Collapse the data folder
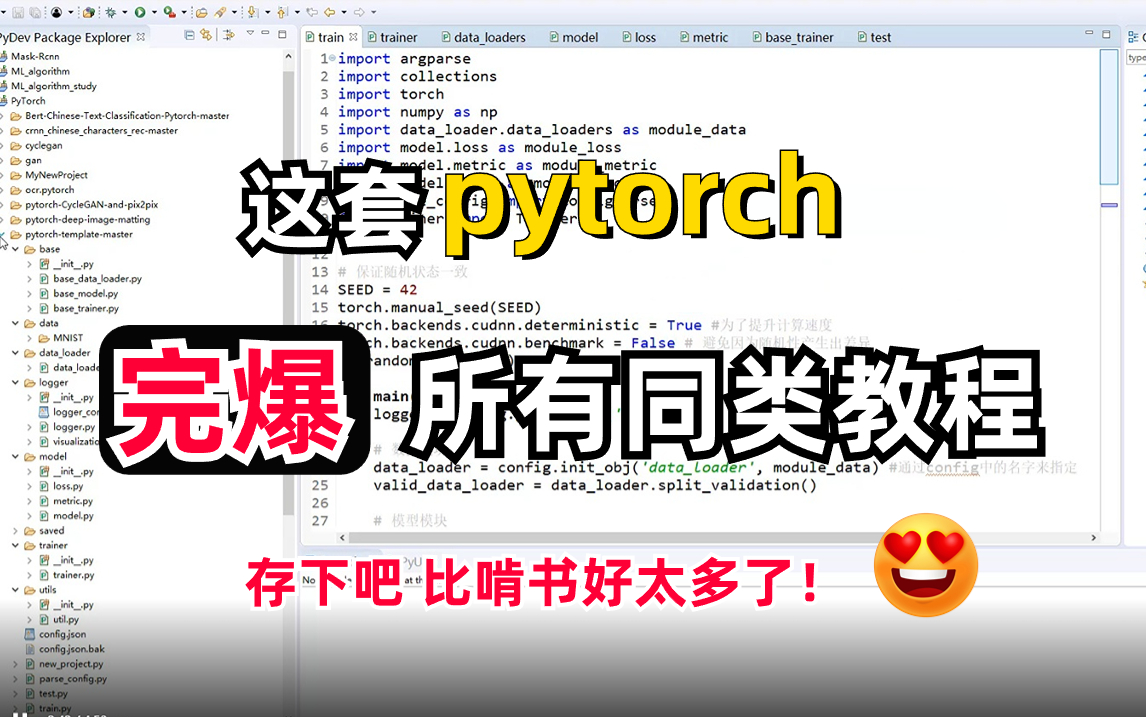Screen dimensions: 1146x717 (15, 323)
